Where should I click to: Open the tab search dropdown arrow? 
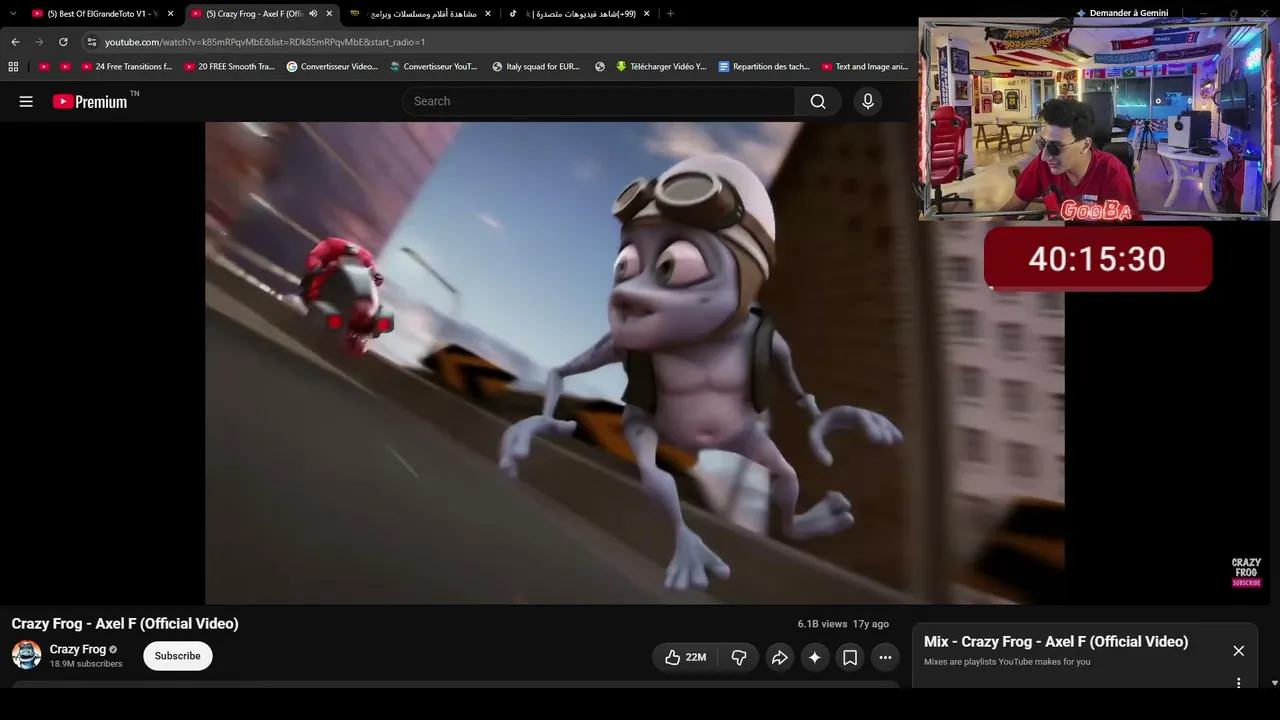pyautogui.click(x=13, y=14)
